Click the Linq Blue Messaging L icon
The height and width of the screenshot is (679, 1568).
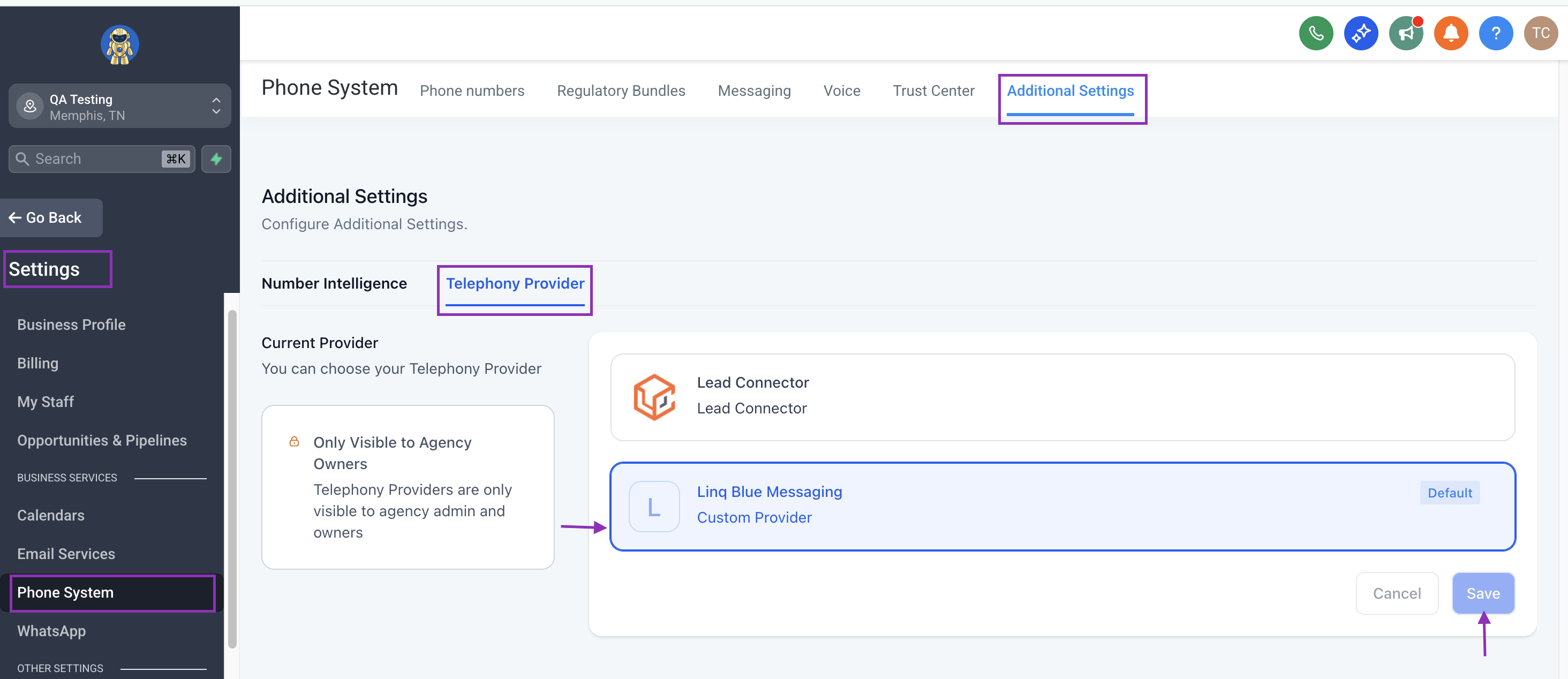pyautogui.click(x=654, y=506)
